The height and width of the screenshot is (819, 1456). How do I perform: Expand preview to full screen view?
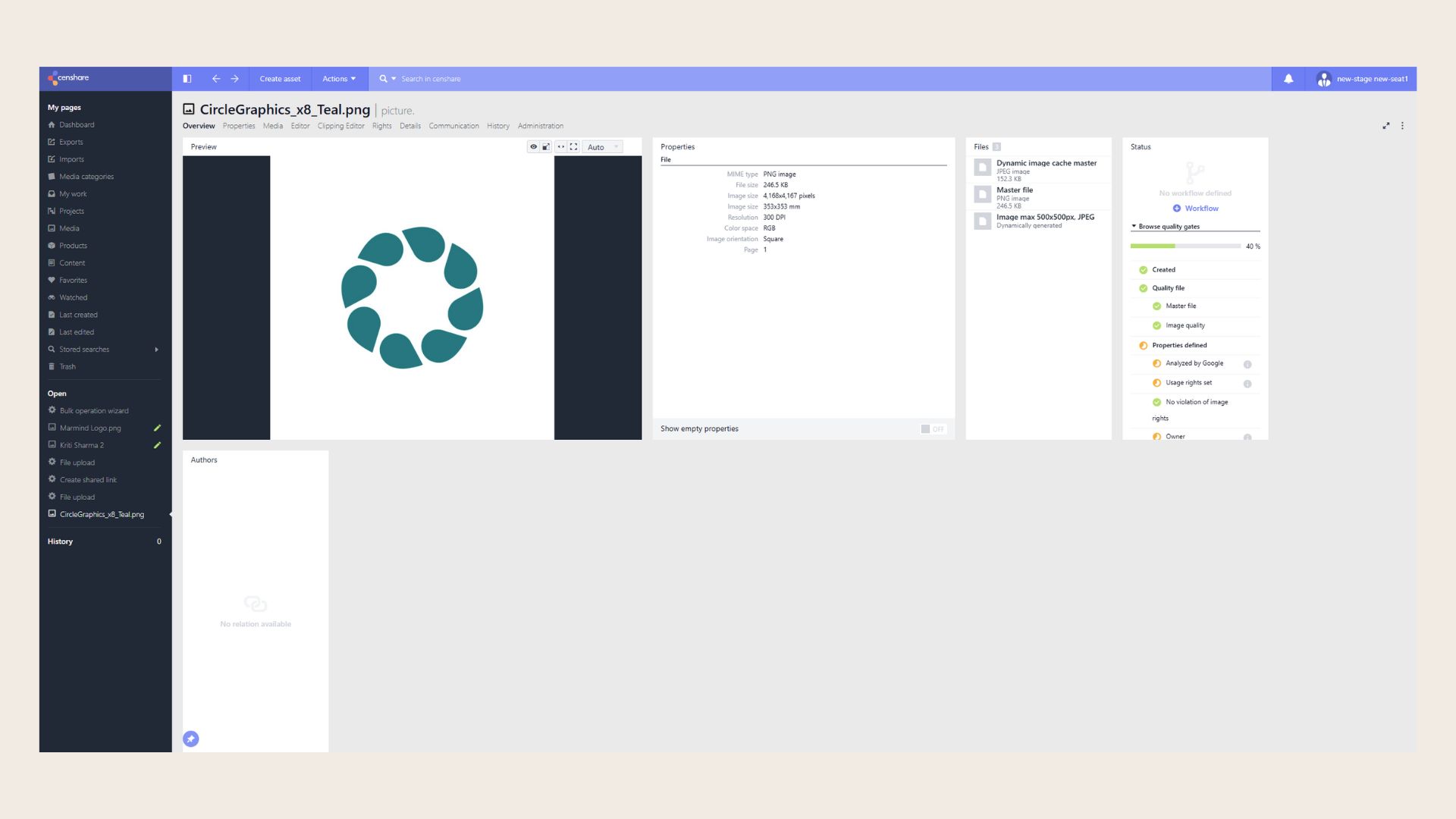[x=573, y=146]
